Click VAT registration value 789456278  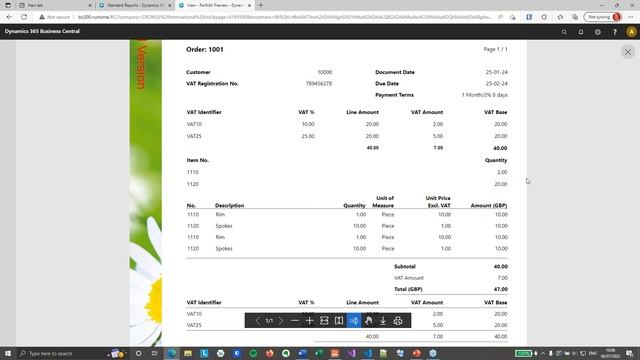click(319, 84)
